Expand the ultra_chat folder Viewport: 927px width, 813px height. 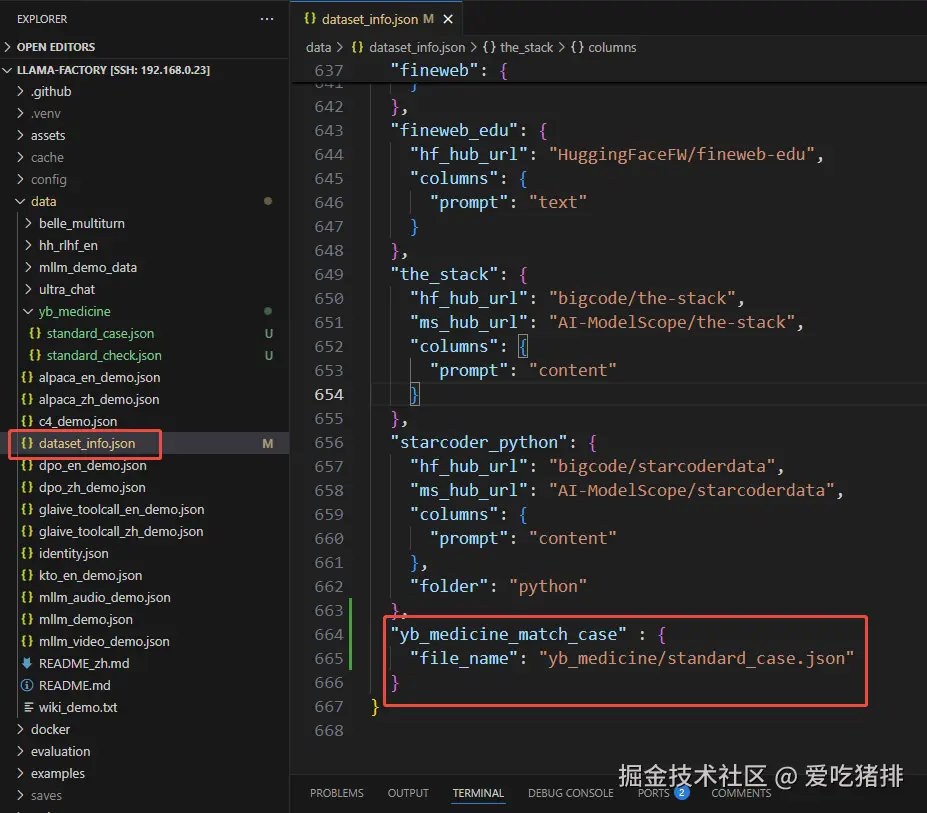(x=66, y=289)
